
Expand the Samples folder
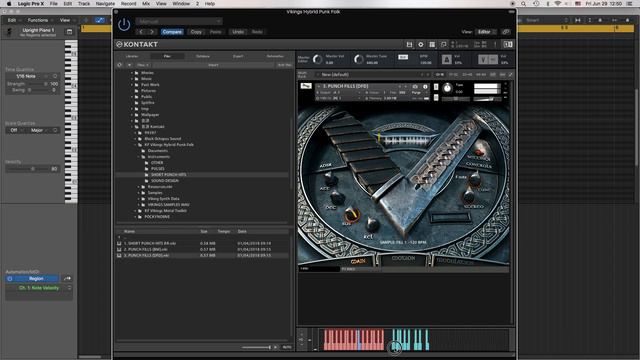click(x=139, y=193)
